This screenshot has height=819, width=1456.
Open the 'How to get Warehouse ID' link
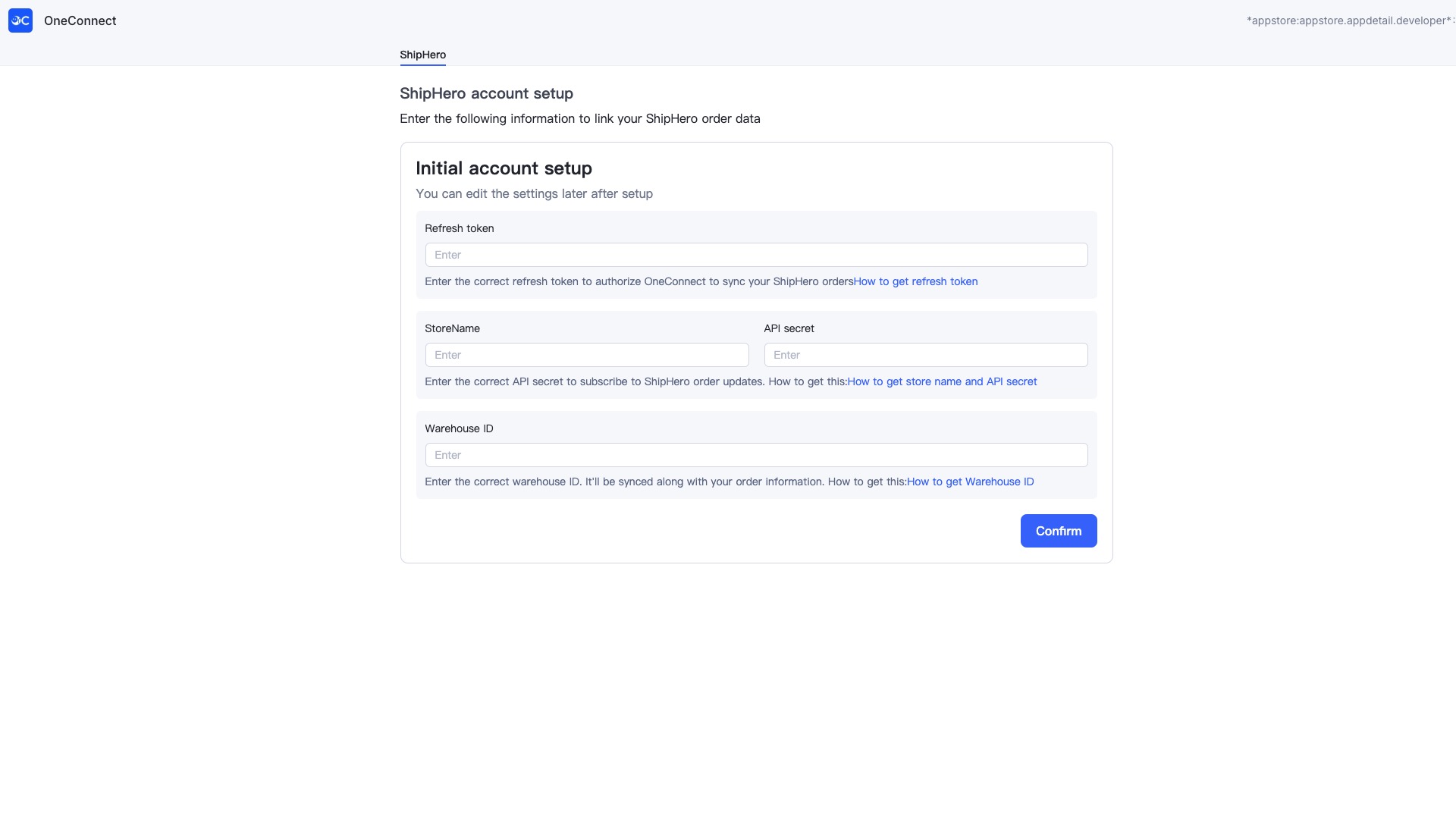(x=970, y=482)
